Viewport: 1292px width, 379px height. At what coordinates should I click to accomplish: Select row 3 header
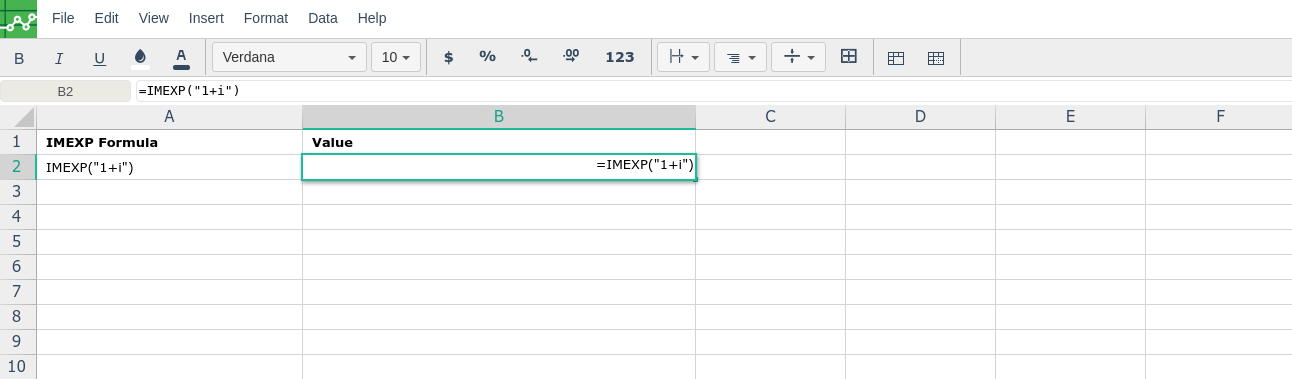pos(18,192)
